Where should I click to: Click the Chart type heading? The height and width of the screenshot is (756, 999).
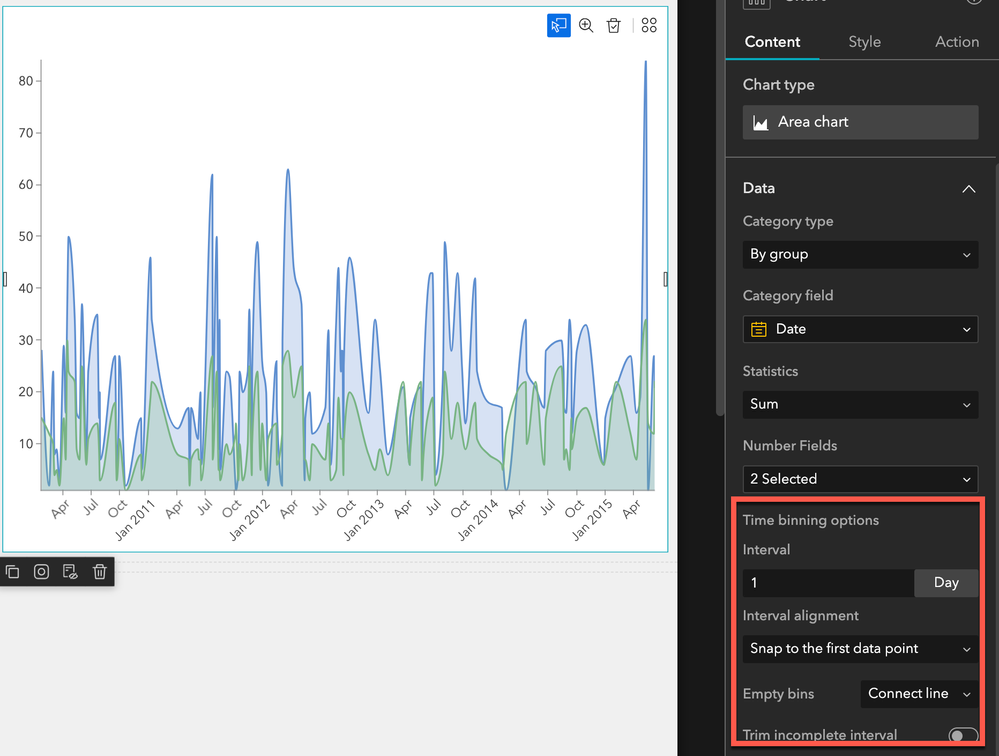tap(779, 85)
